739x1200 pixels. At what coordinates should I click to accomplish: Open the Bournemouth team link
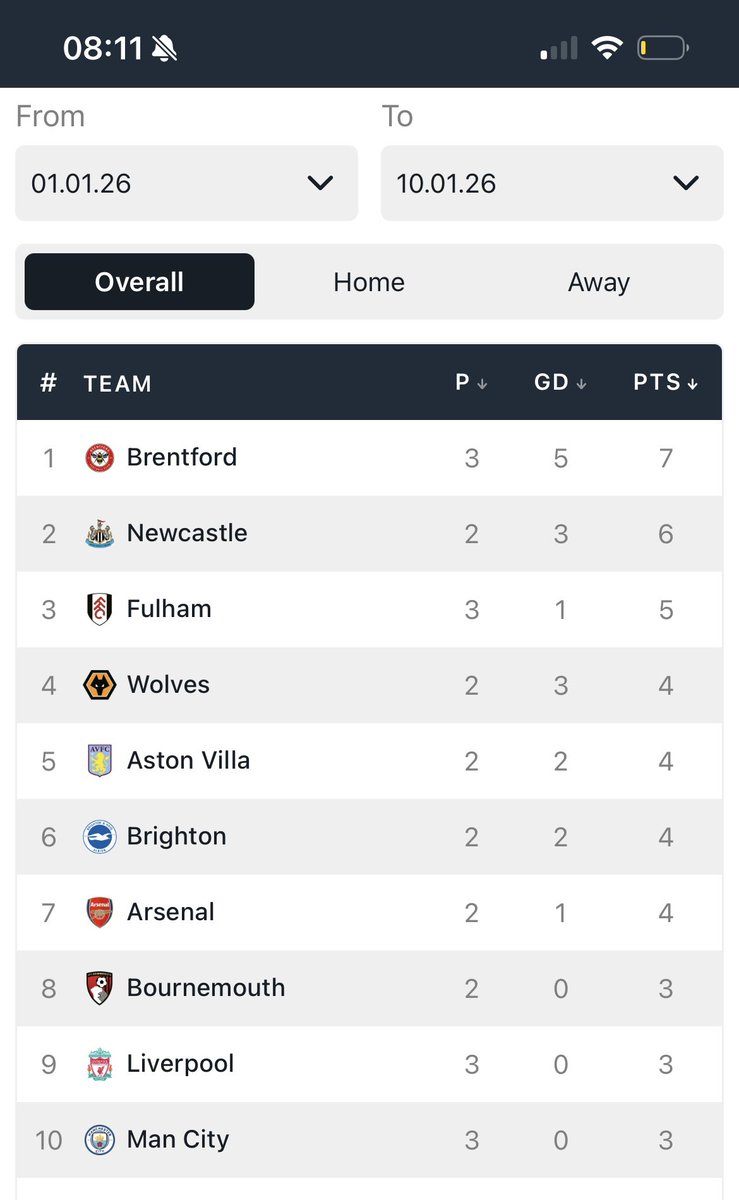point(206,988)
